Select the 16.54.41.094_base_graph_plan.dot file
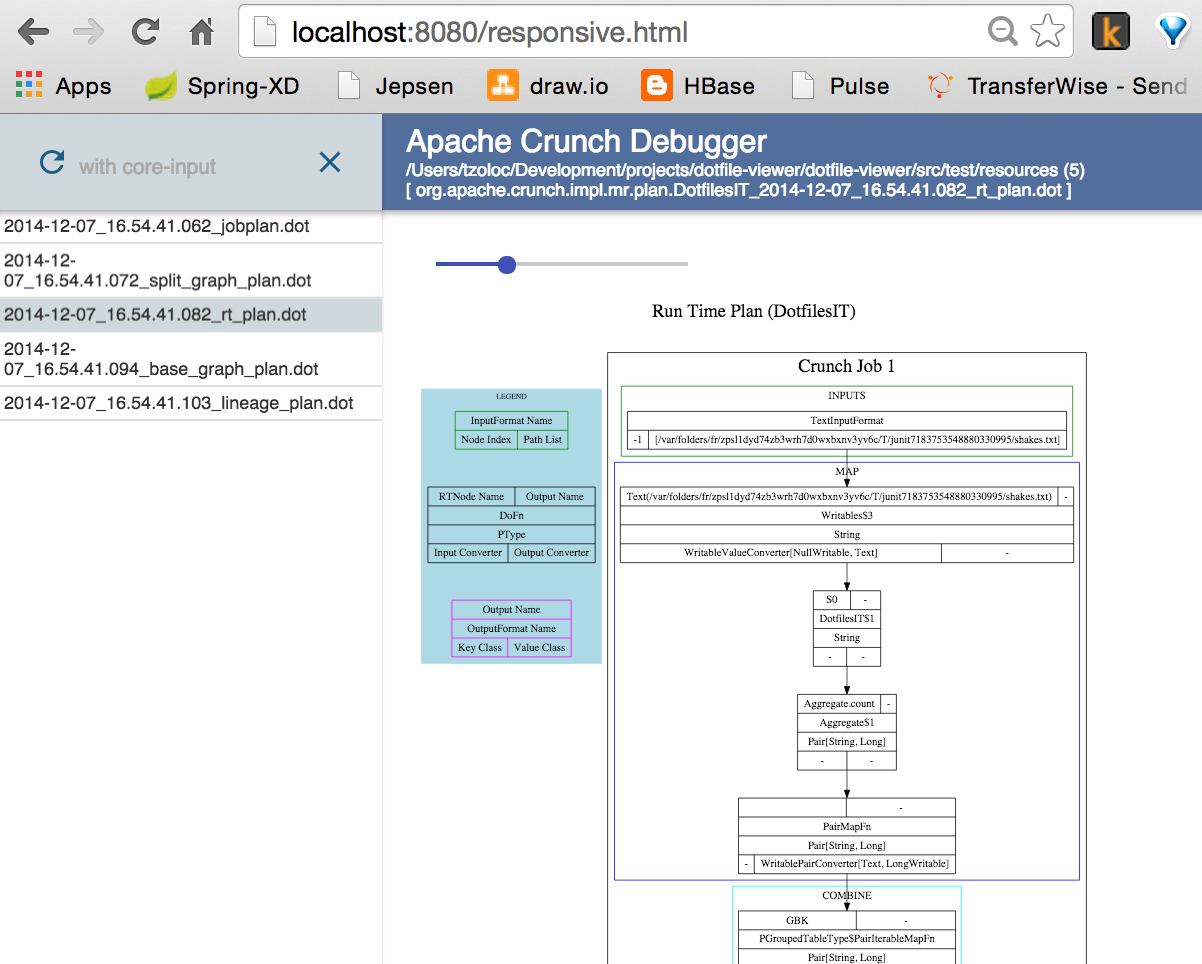The image size is (1202, 964). (x=191, y=359)
